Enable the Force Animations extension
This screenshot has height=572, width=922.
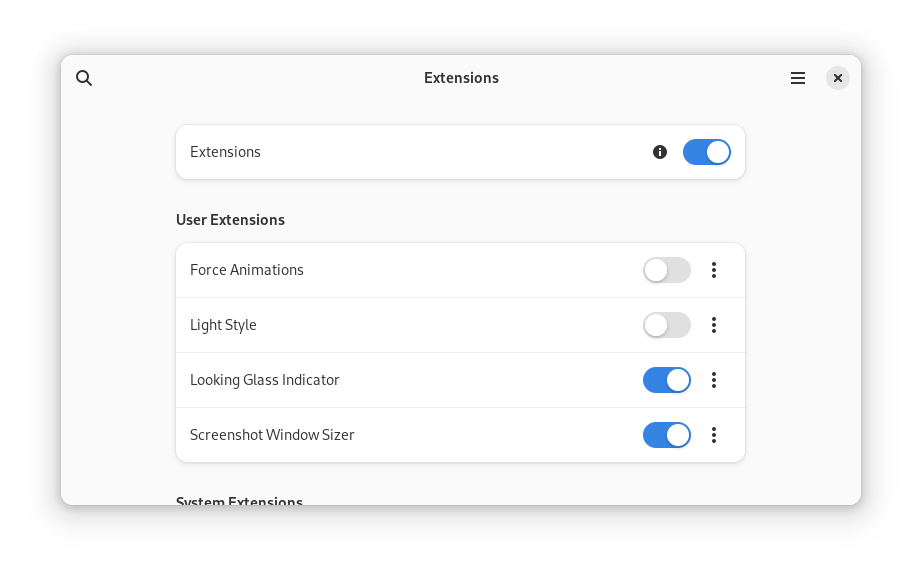point(666,270)
